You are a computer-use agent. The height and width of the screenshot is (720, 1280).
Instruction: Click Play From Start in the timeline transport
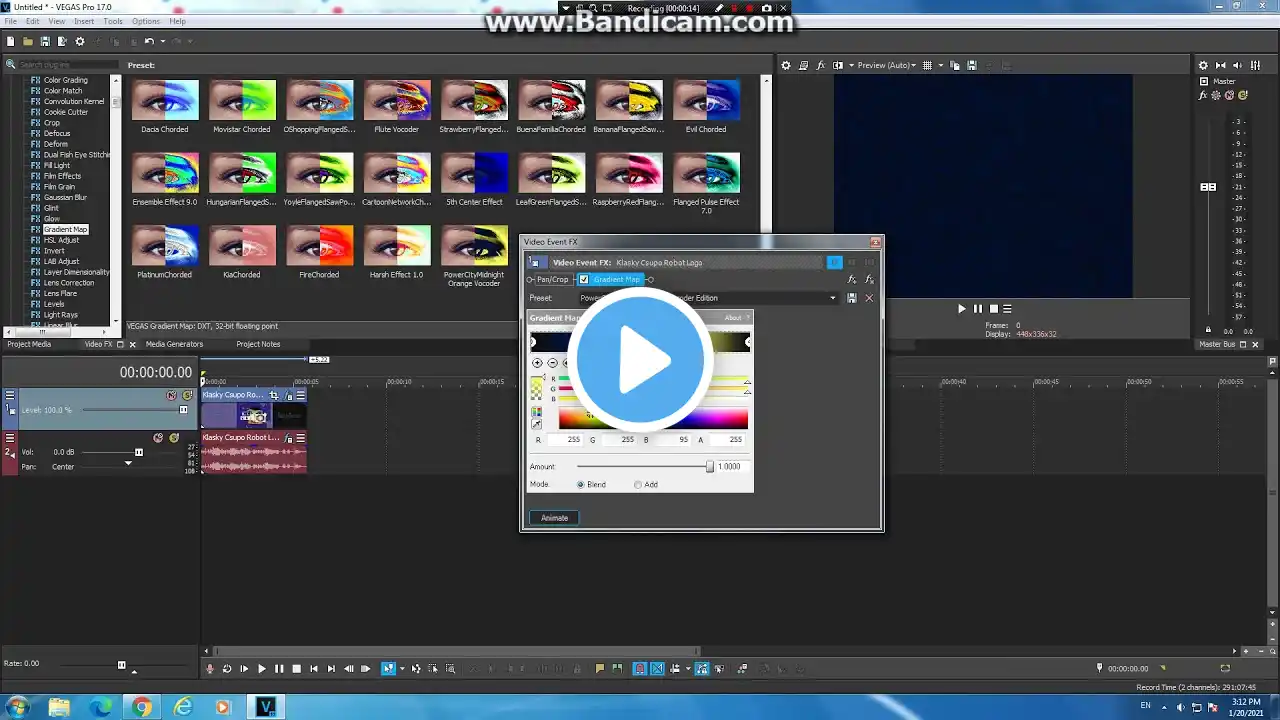[x=244, y=669]
